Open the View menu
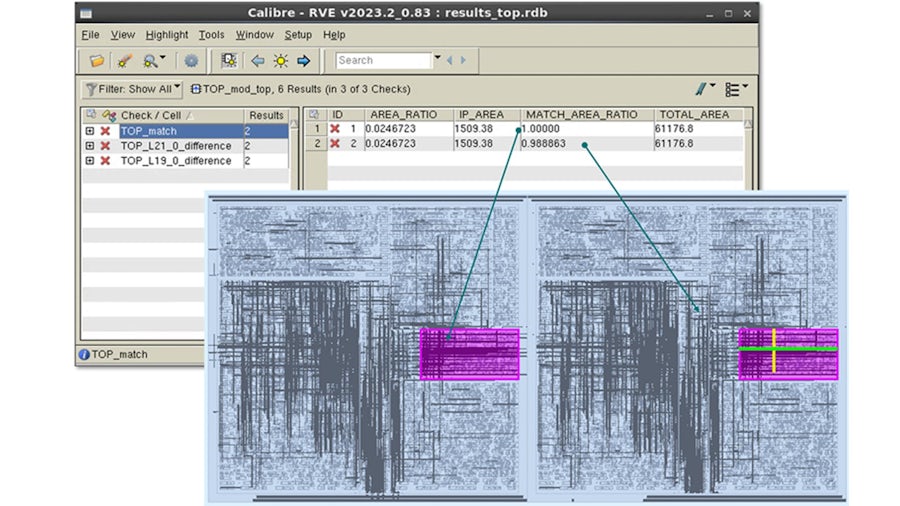 pyautogui.click(x=123, y=35)
